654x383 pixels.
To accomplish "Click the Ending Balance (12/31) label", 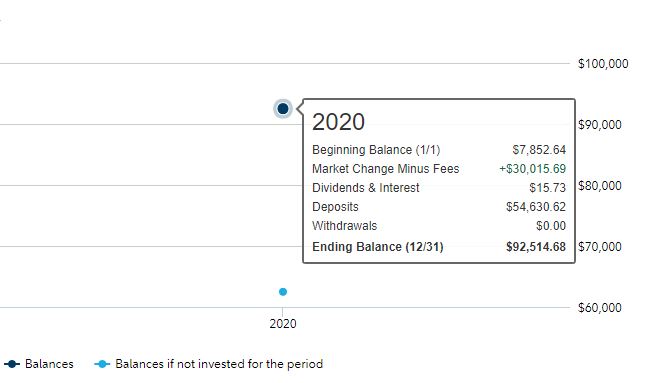I will [x=377, y=247].
